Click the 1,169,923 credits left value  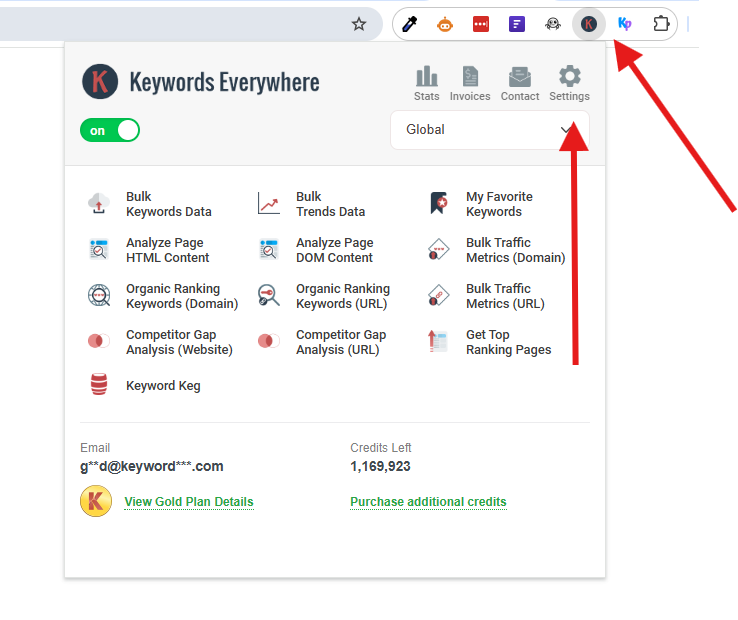coord(380,467)
